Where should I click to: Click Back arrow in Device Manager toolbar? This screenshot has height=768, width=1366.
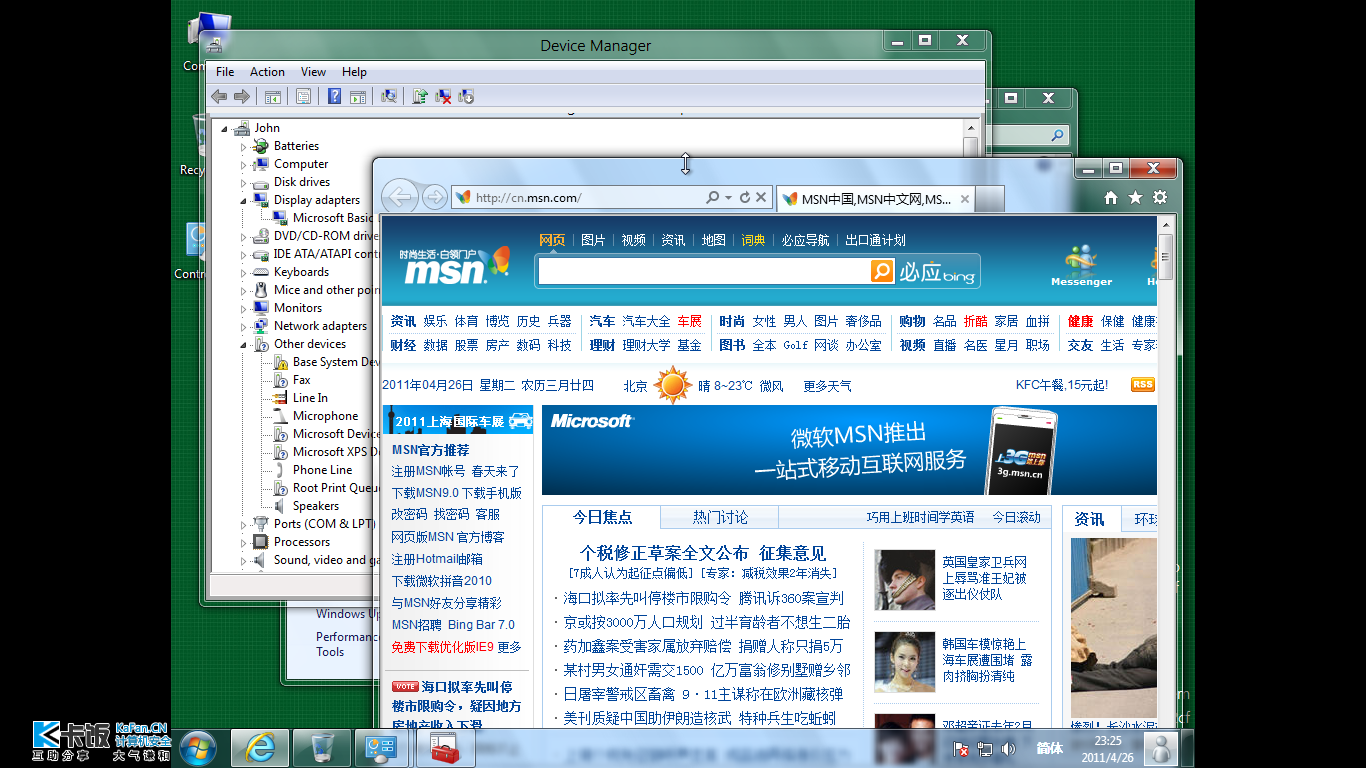point(219,97)
